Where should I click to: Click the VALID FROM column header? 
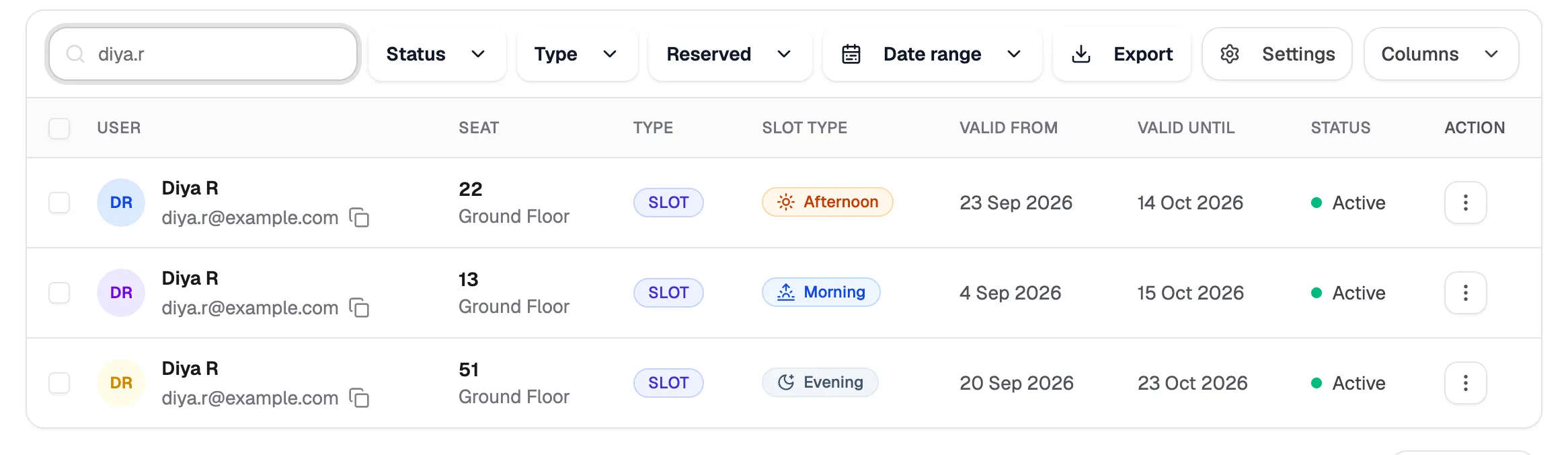click(x=1009, y=128)
